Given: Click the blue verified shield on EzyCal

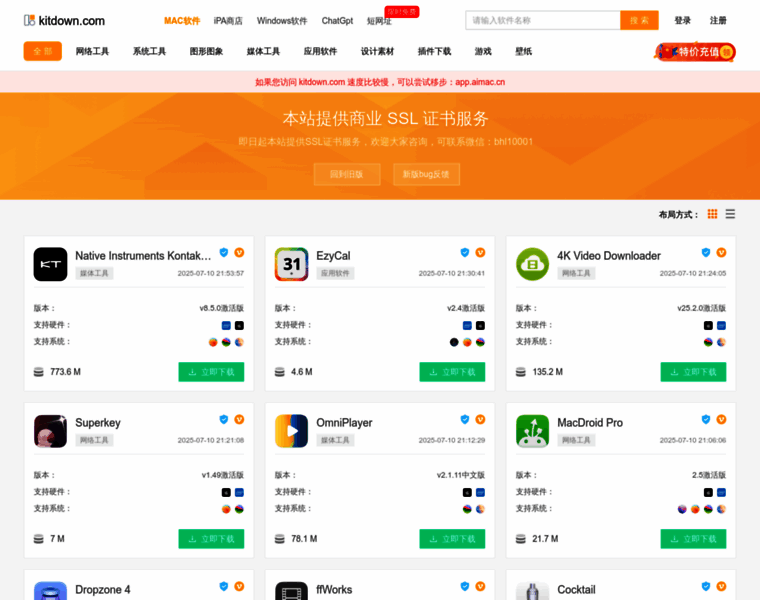Looking at the screenshot, I should point(465,253).
